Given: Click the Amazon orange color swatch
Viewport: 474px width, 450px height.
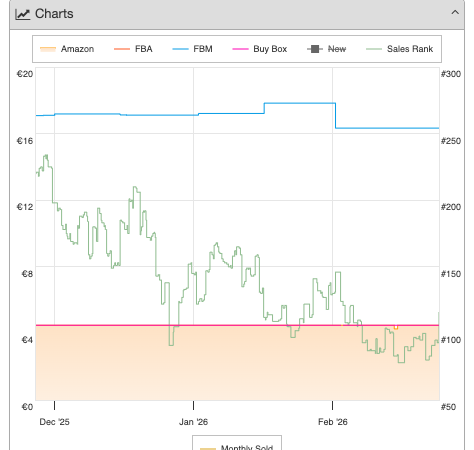Looking at the screenshot, I should coord(48,49).
